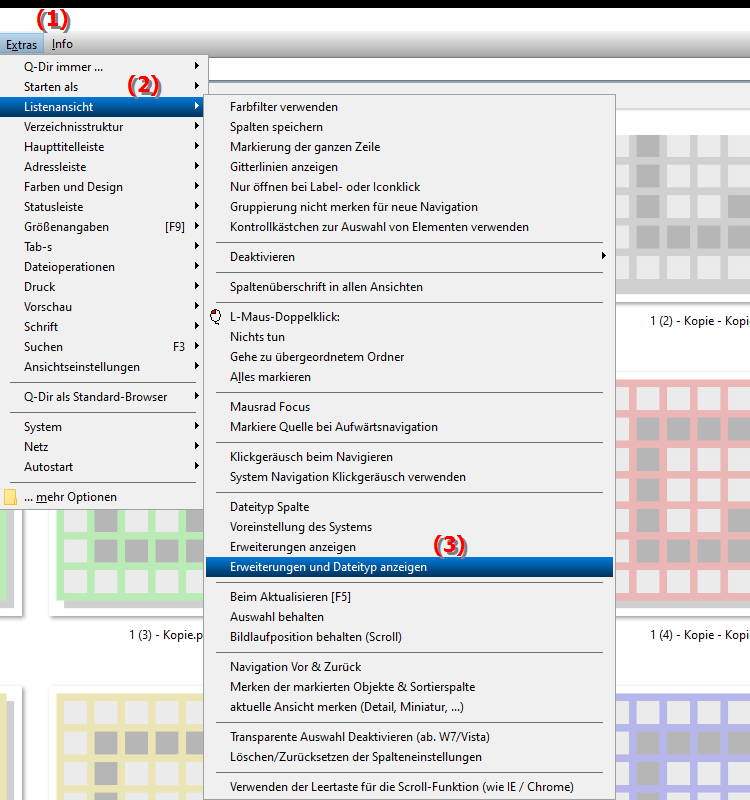Toggle Spalten speichern

[x=409, y=127]
